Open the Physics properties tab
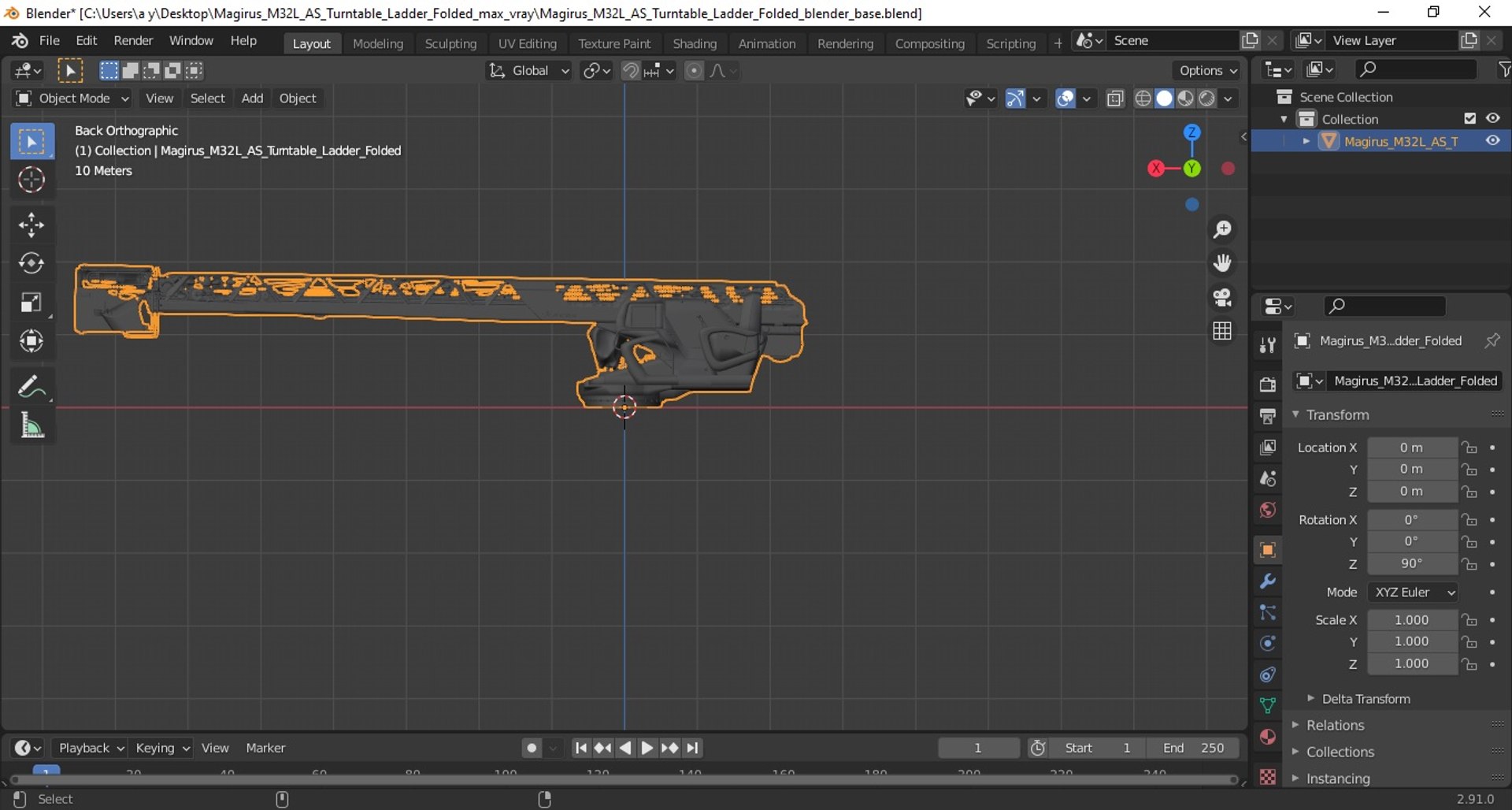Viewport: 1512px width, 810px height. (1267, 643)
